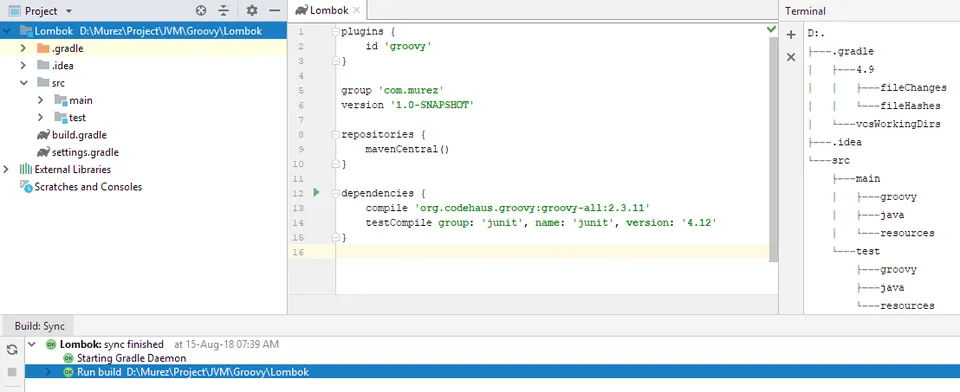Click the groovy-all dependency string
The height and width of the screenshot is (392, 960).
532,208
